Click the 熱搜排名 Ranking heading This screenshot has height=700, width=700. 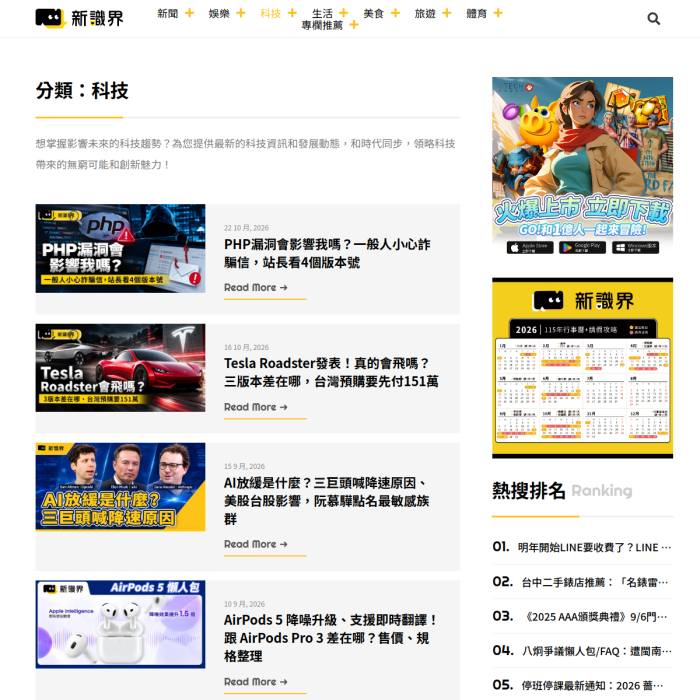[562, 491]
